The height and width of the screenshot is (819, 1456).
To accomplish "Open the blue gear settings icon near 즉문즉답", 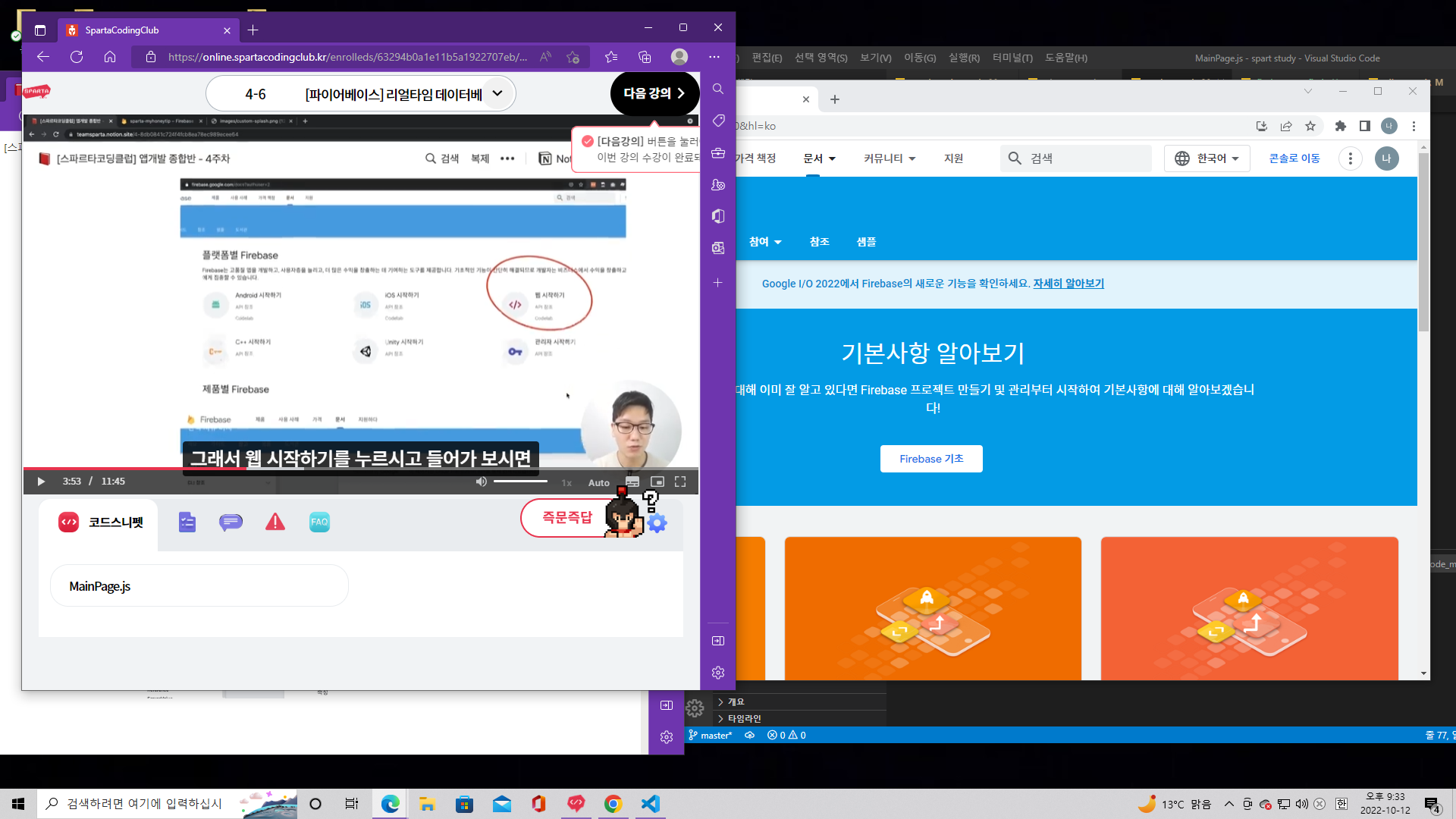I will [x=657, y=522].
